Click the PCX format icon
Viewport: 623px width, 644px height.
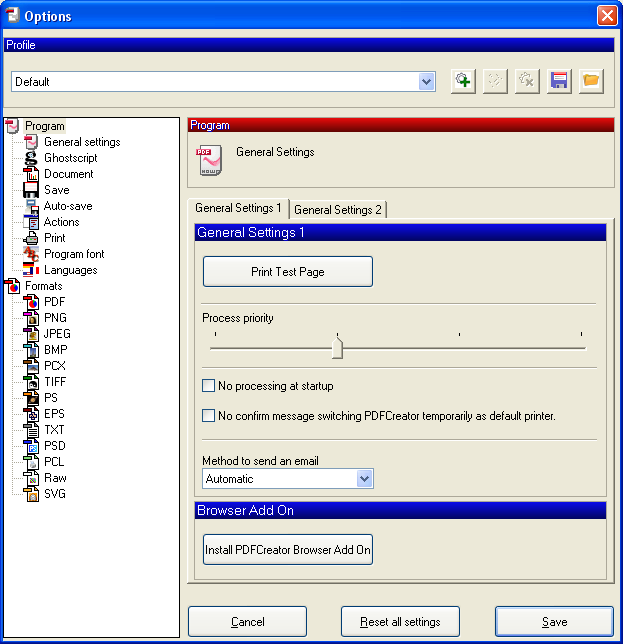(31, 366)
